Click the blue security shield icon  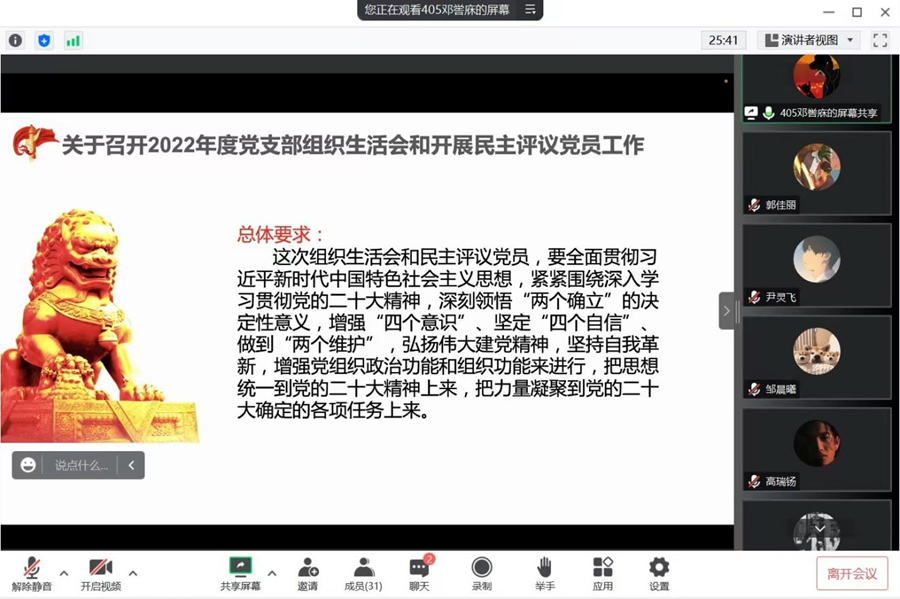tap(44, 40)
